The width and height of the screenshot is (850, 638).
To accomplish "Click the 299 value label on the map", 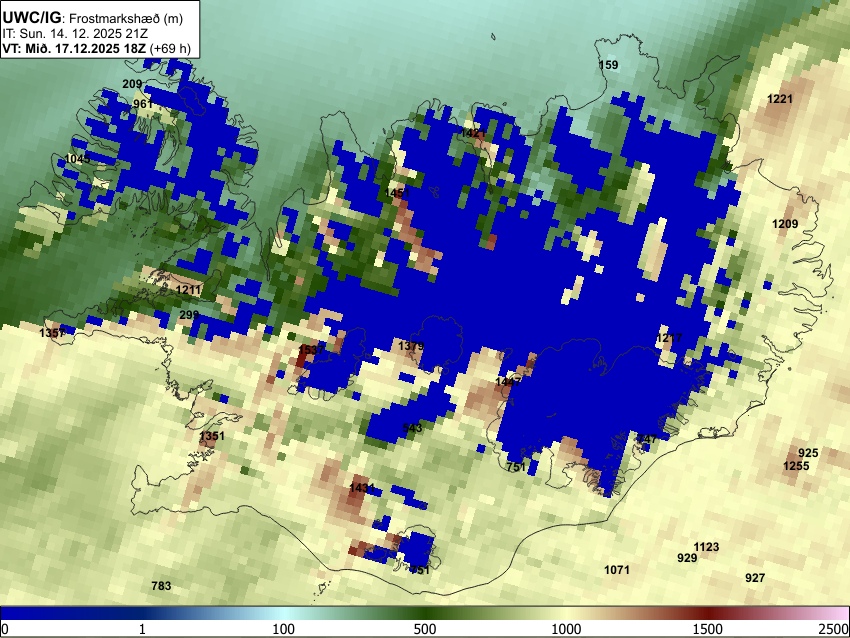I will (x=189, y=315).
